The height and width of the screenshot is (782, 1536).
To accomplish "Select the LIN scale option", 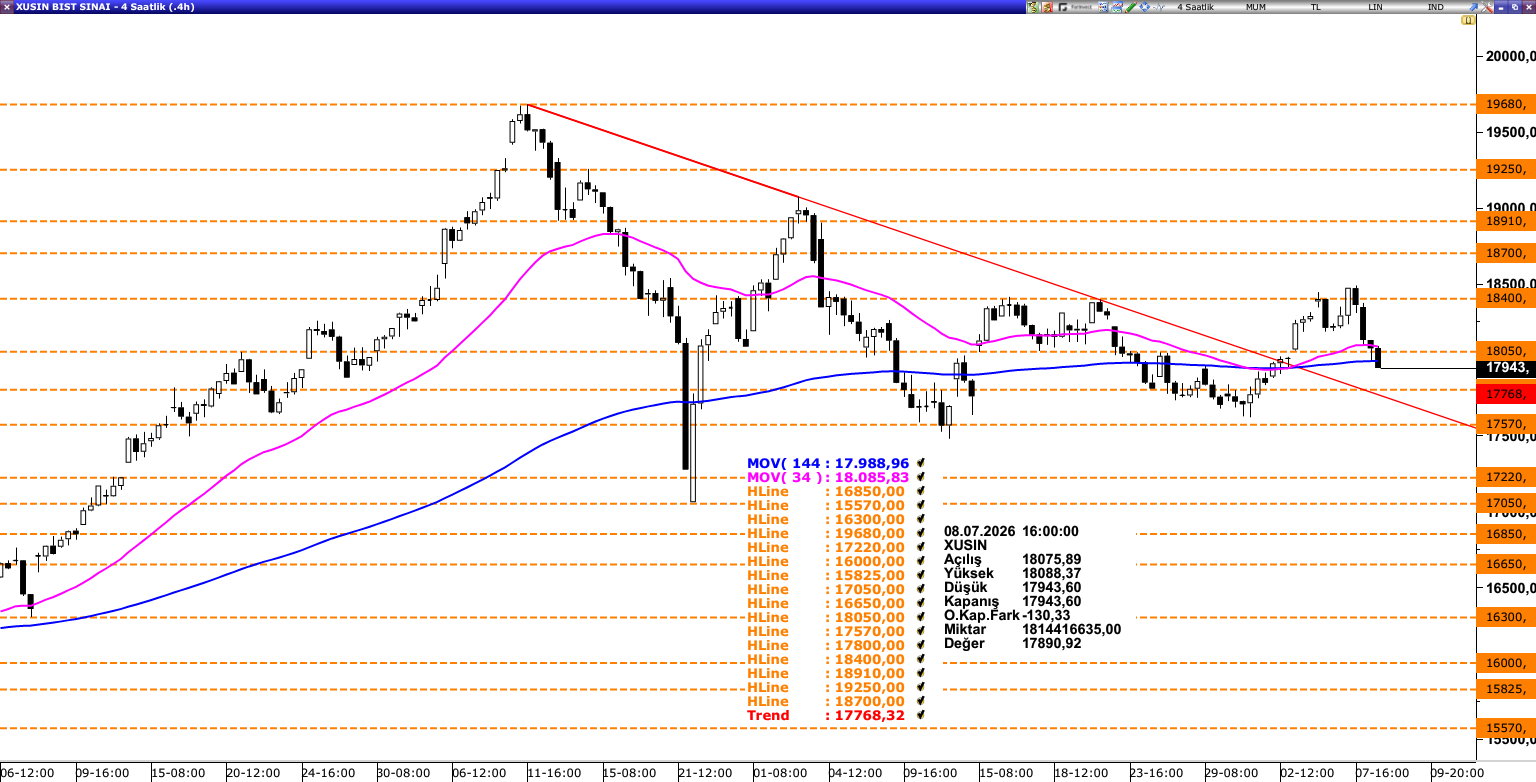I will 1375,7.
